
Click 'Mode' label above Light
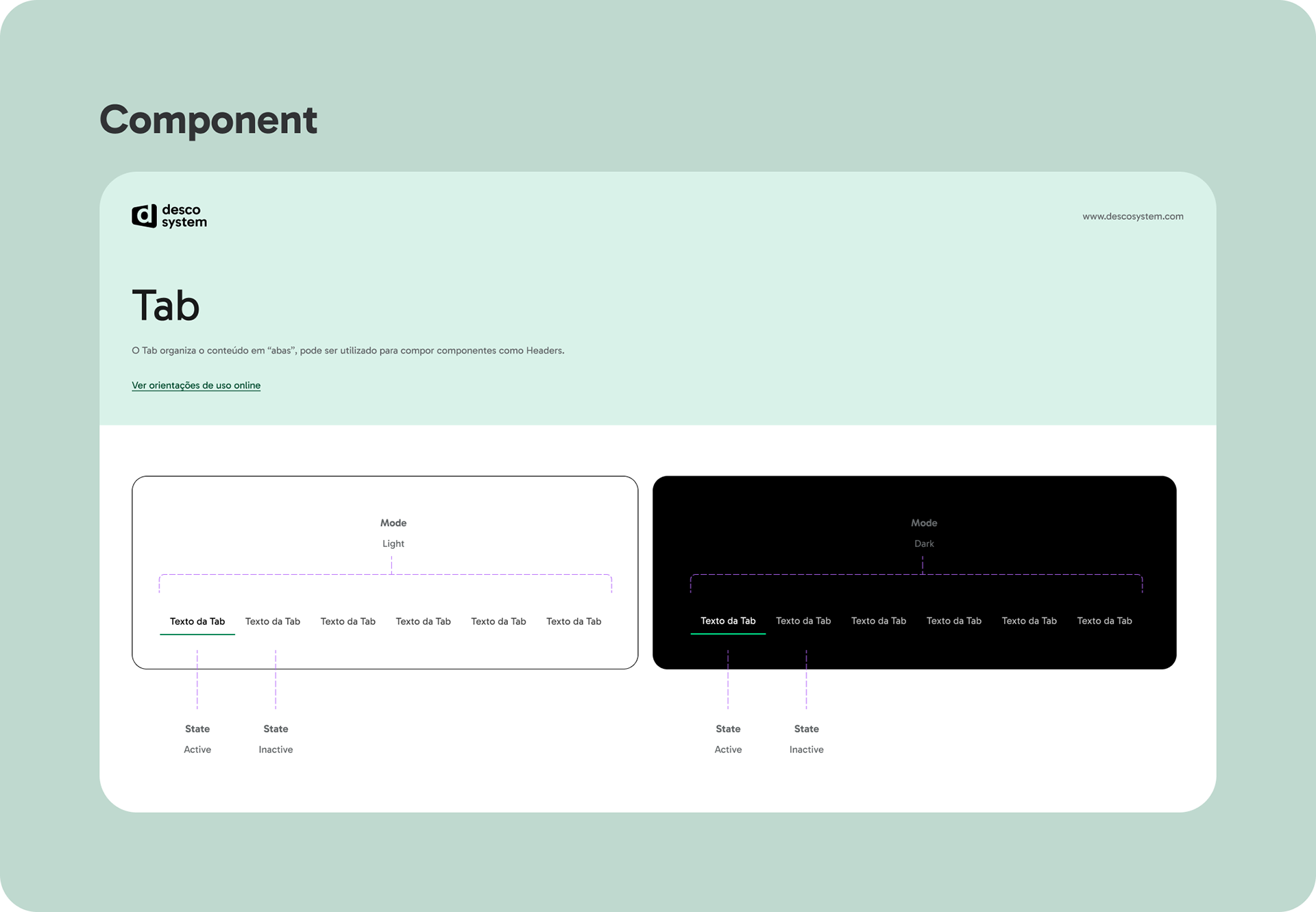[393, 523]
